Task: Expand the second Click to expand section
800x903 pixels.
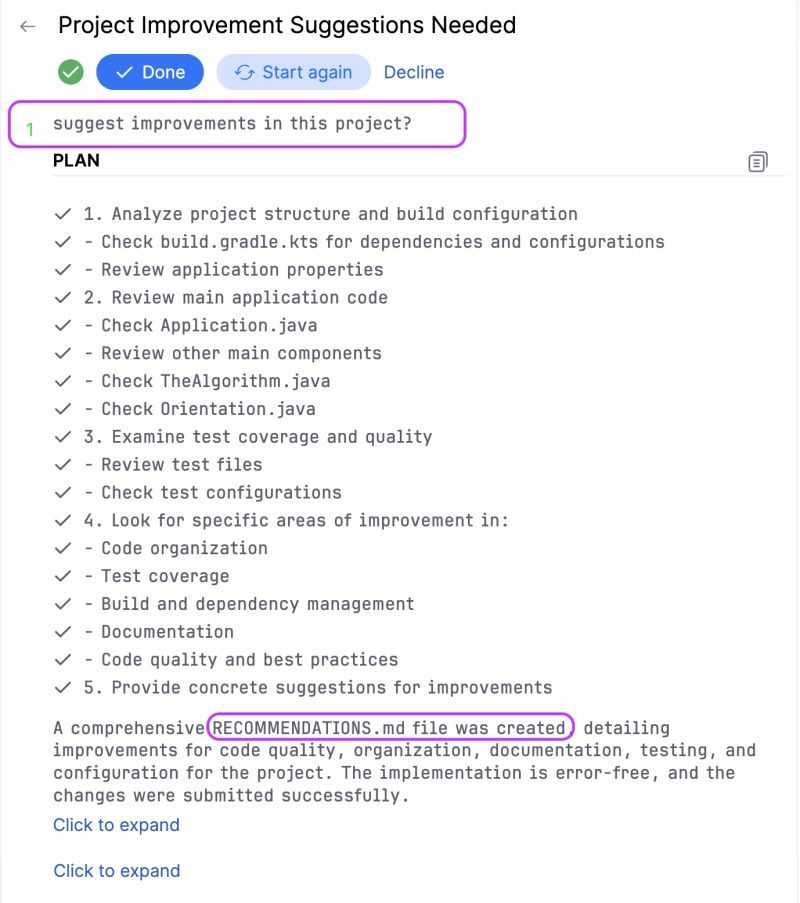Action: pos(116,871)
